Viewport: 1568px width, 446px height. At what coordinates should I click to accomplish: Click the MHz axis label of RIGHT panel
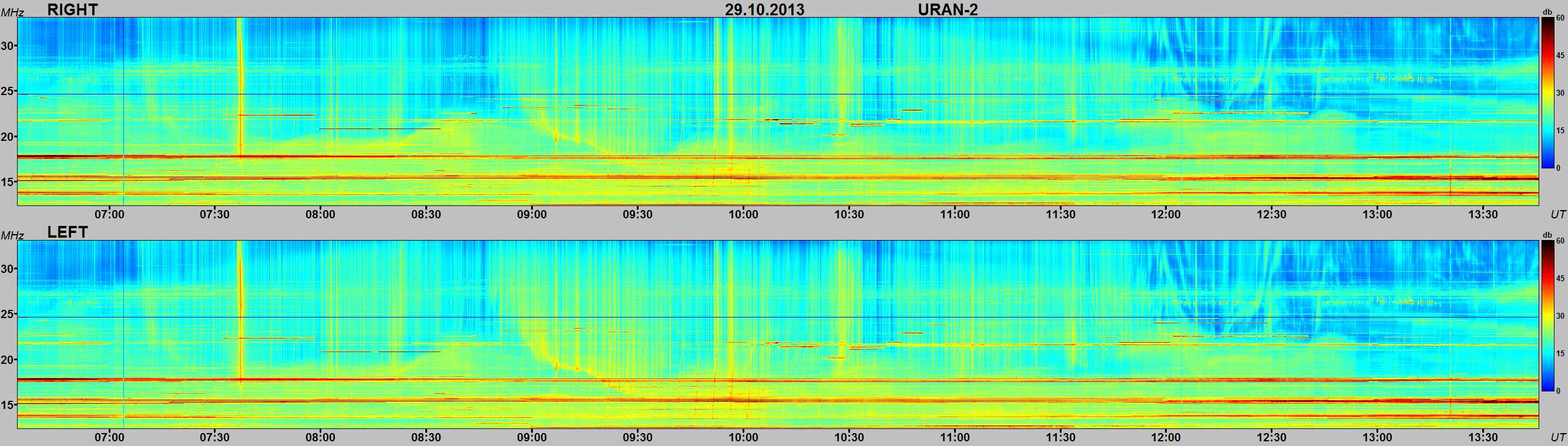click(x=12, y=12)
